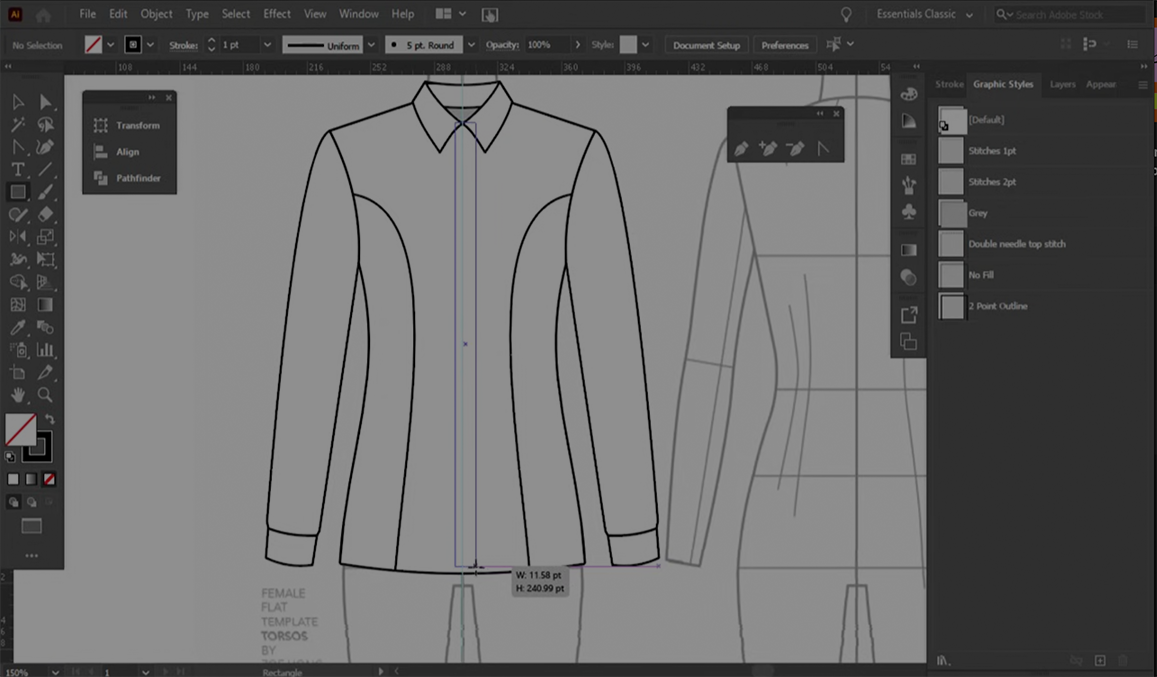Set paint type to Color
Image resolution: width=1157 pixels, height=677 pixels.
coord(13,479)
